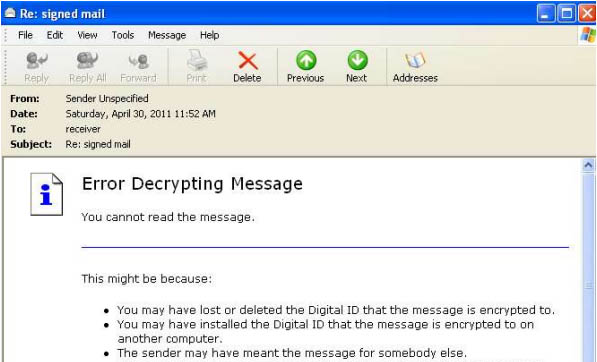Open the View menu
597x362 pixels.
(x=87, y=35)
